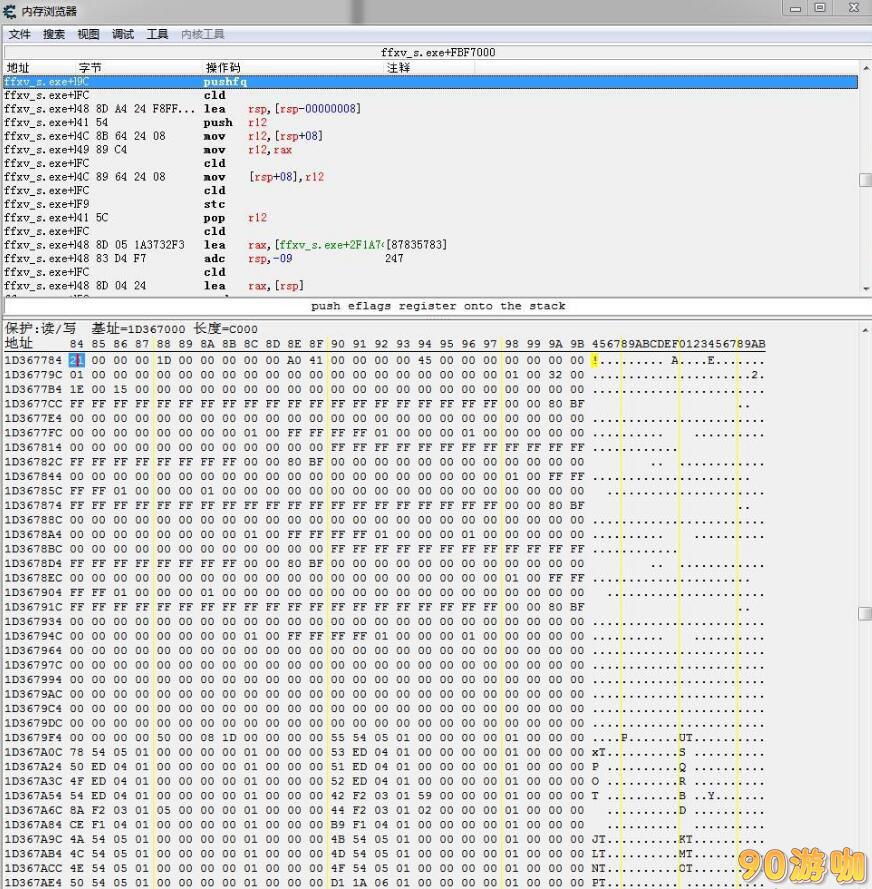Click hex address 1D367ACC

[x=33, y=868]
